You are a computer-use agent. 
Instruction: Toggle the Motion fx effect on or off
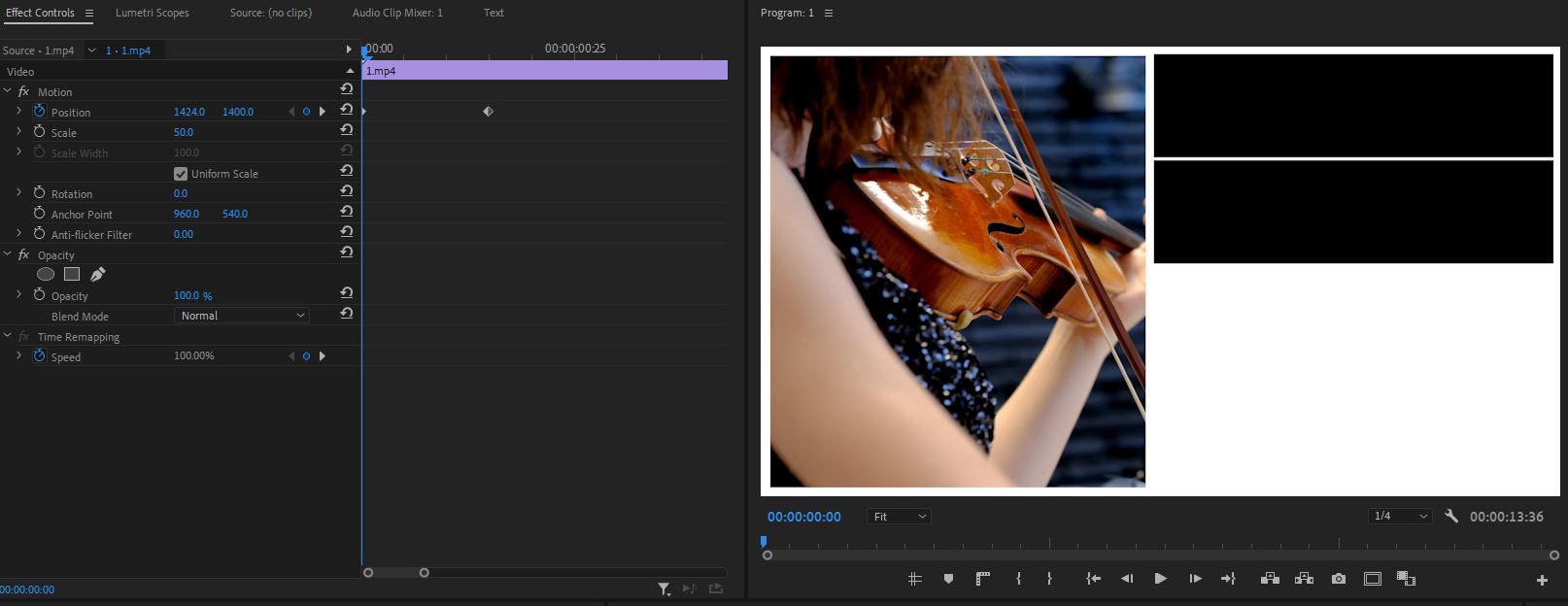pos(24,91)
